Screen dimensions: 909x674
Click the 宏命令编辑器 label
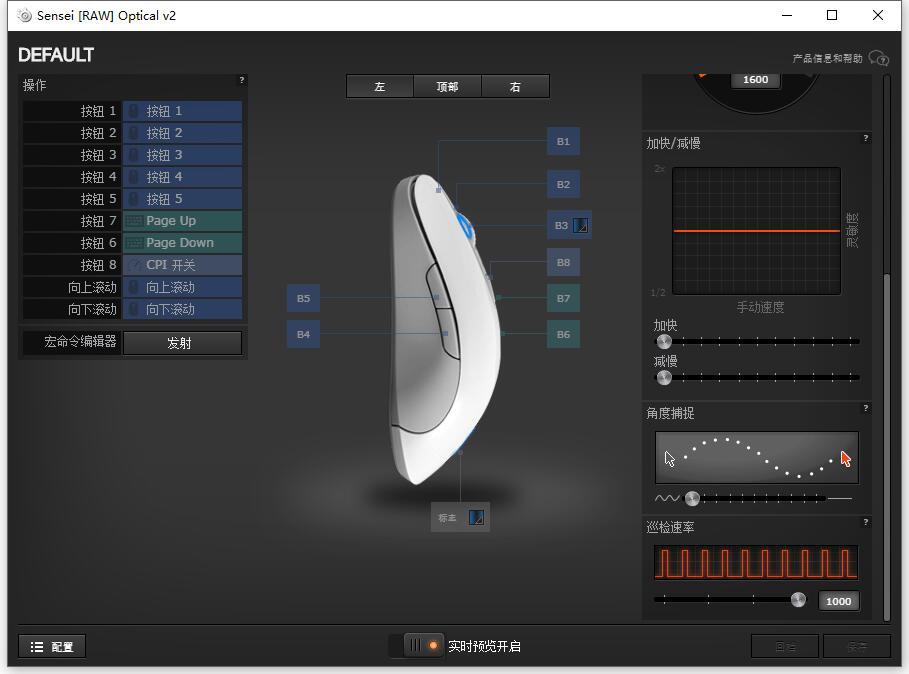point(80,342)
